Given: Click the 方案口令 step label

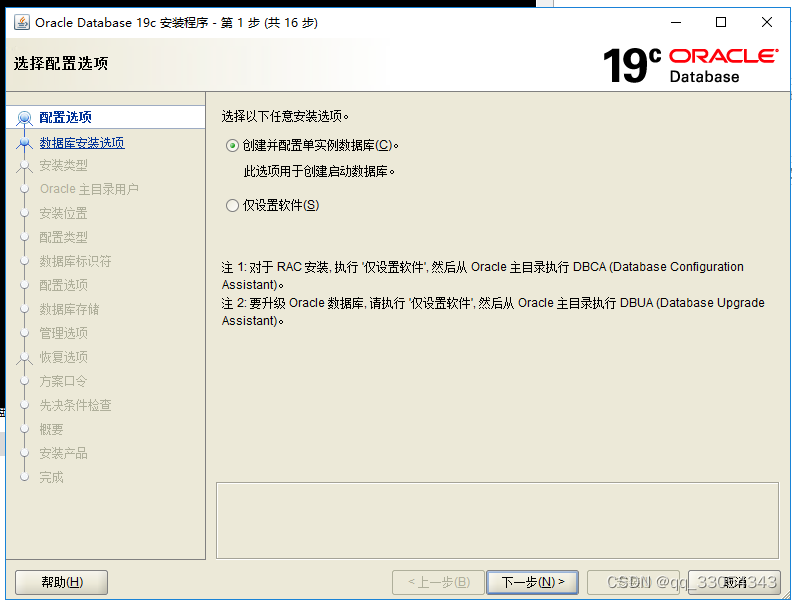Looking at the screenshot, I should 64,381.
